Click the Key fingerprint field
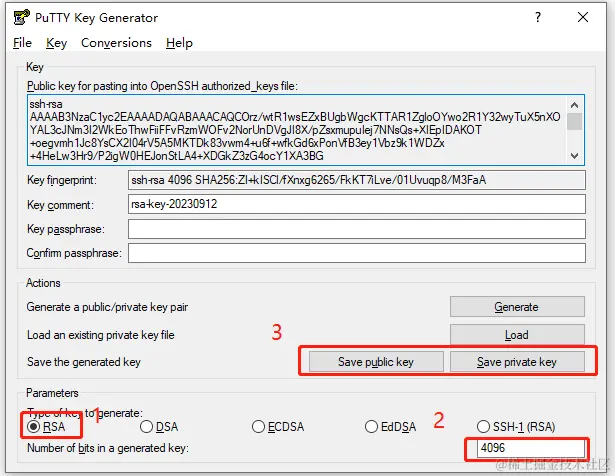This screenshot has width=615, height=476. 357,180
